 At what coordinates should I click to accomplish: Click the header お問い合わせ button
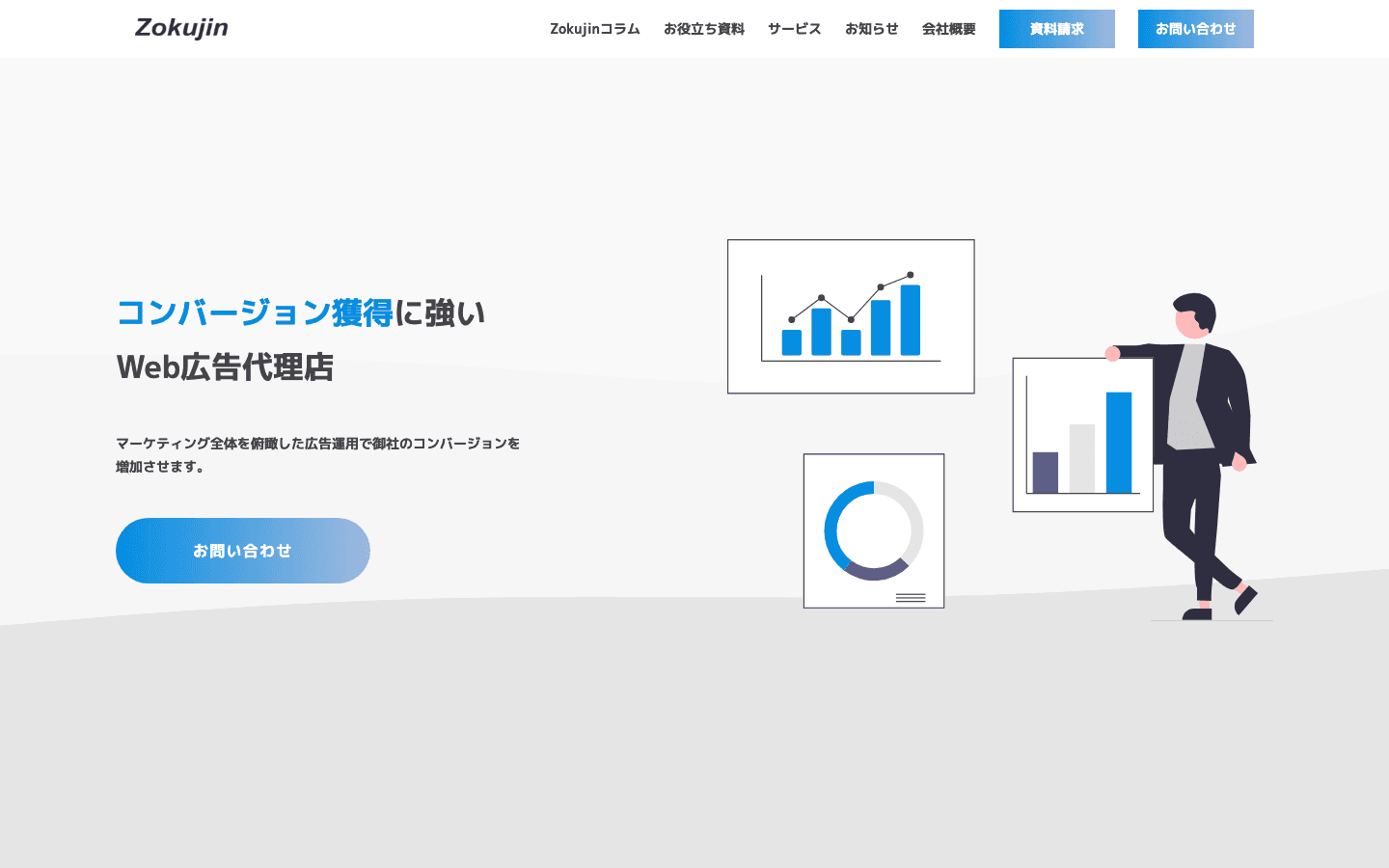(x=1196, y=29)
